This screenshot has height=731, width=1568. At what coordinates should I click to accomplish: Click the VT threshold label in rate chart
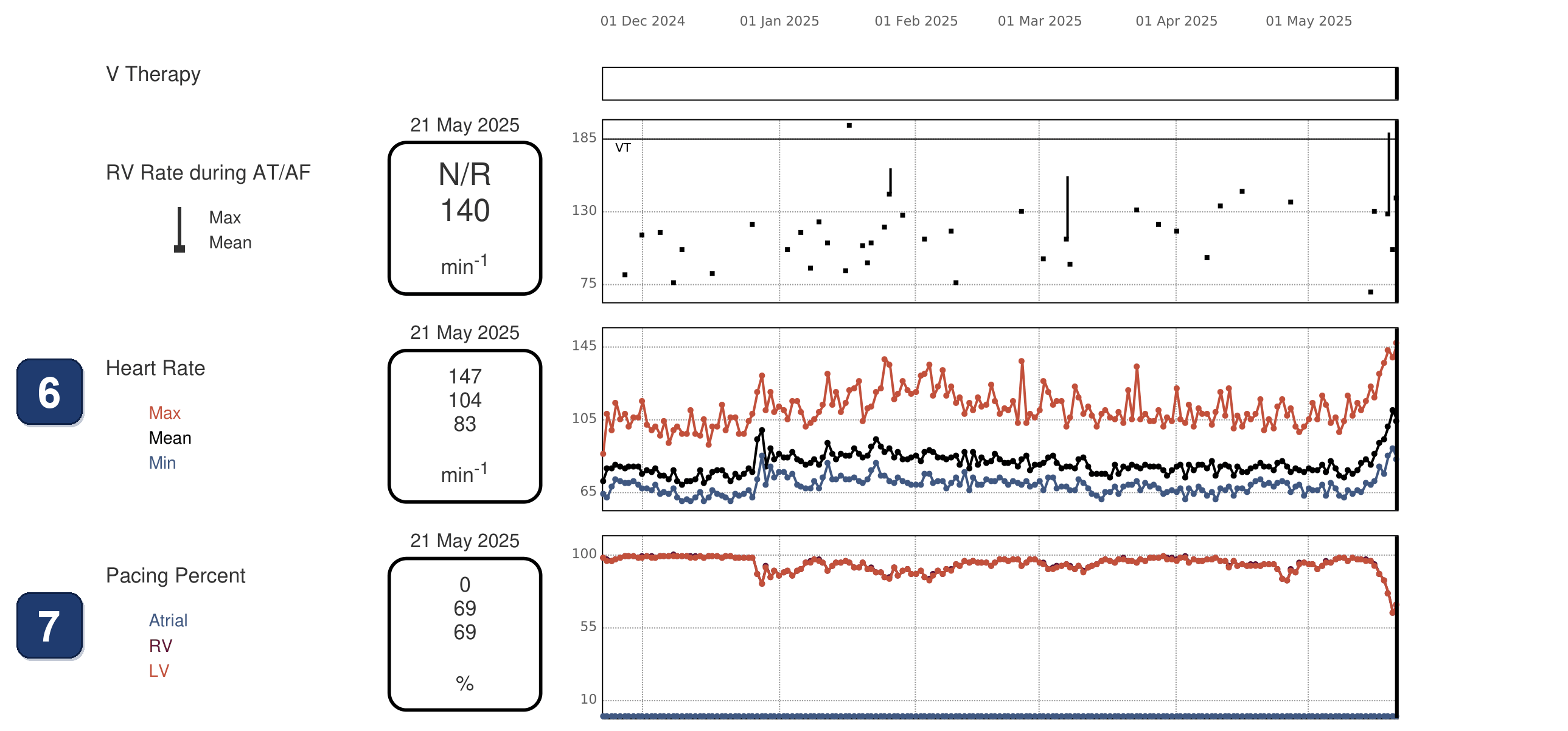(622, 147)
